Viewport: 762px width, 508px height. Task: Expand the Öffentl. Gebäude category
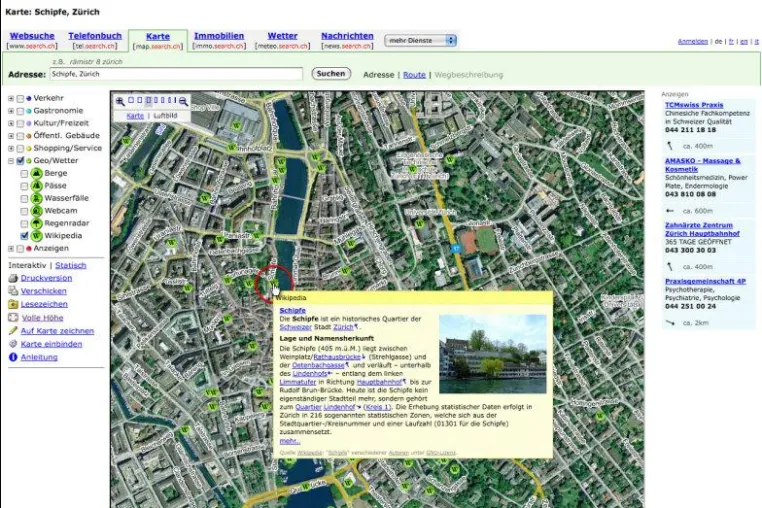pyautogui.click(x=11, y=136)
